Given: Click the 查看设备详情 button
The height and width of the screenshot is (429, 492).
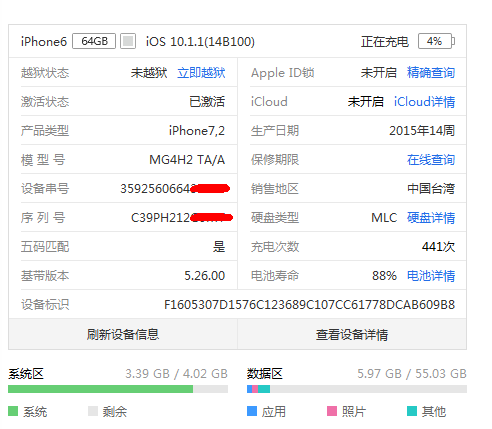Looking at the screenshot, I should (x=352, y=334).
